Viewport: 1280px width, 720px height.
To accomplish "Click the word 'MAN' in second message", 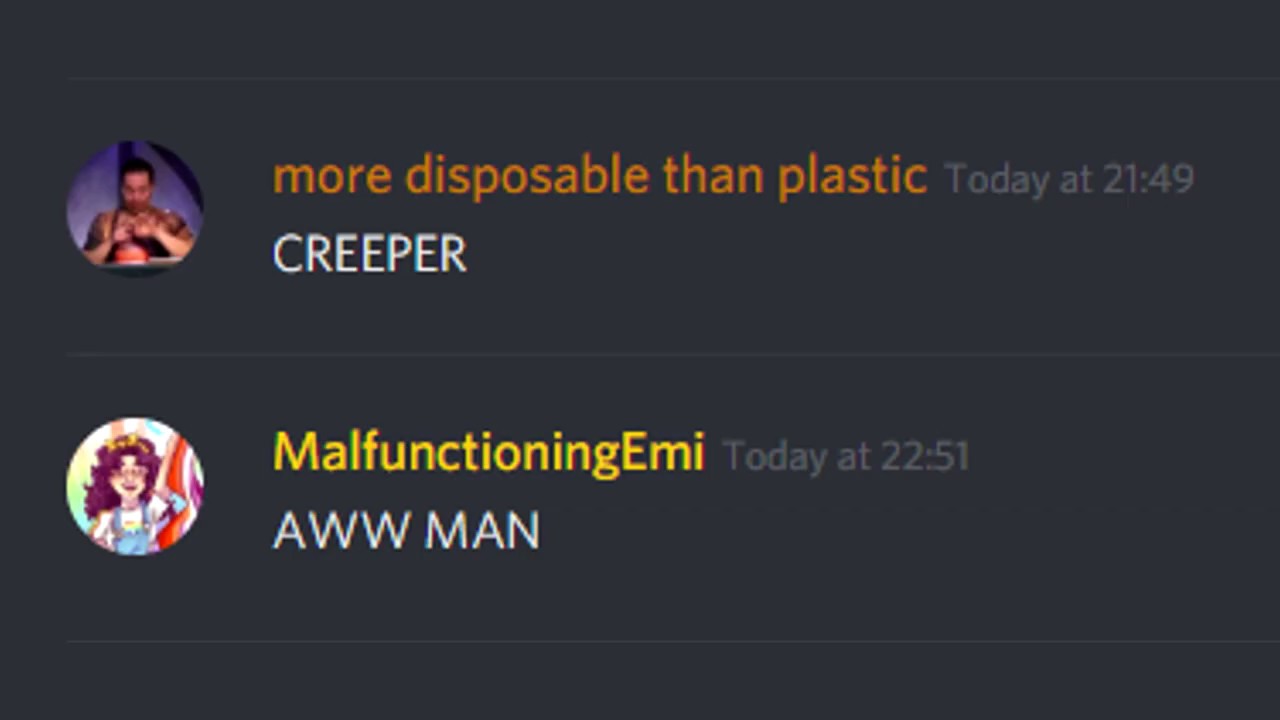I will pyautogui.click(x=482, y=531).
